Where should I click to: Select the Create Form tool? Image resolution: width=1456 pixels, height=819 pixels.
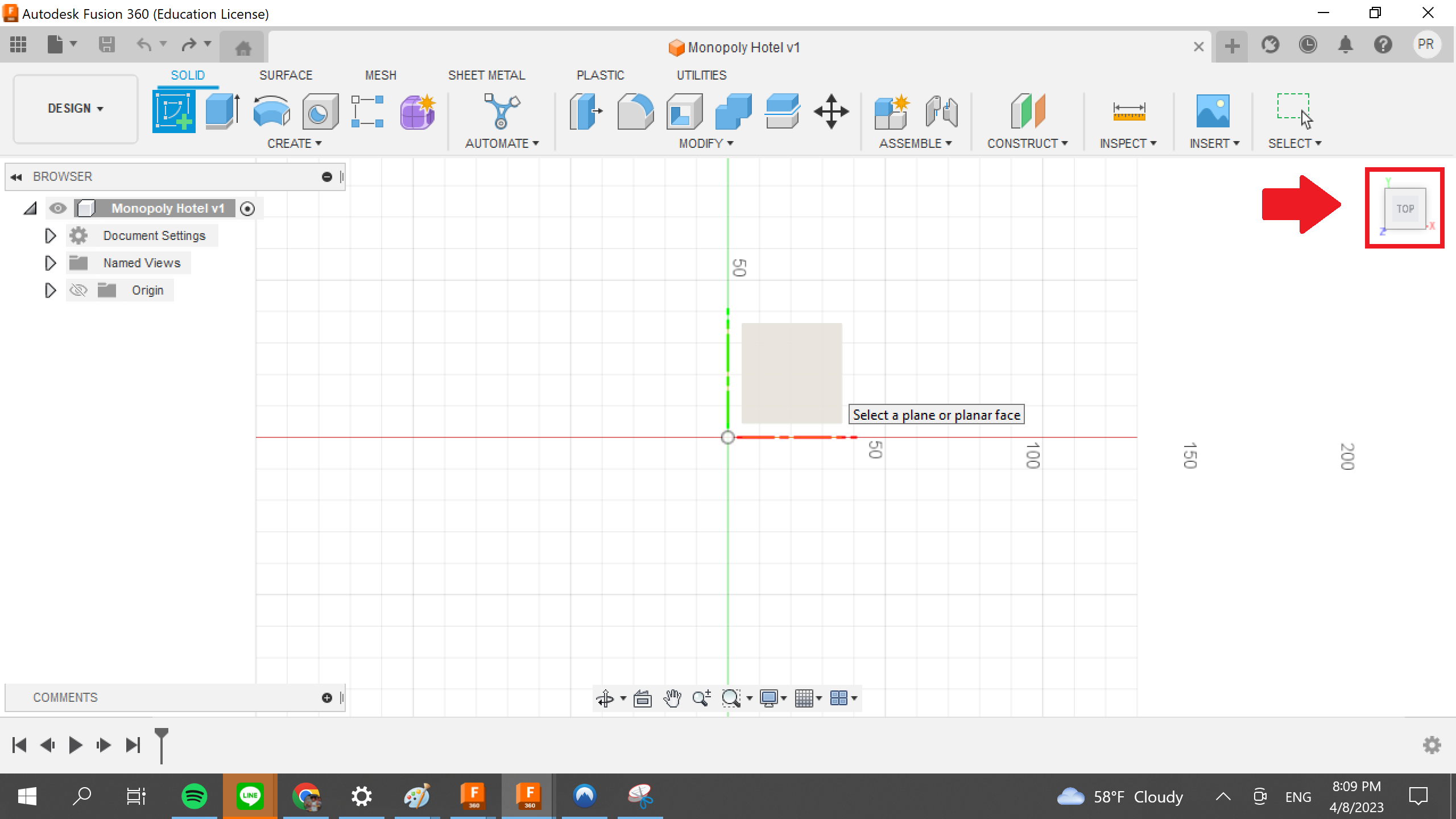coord(417,111)
